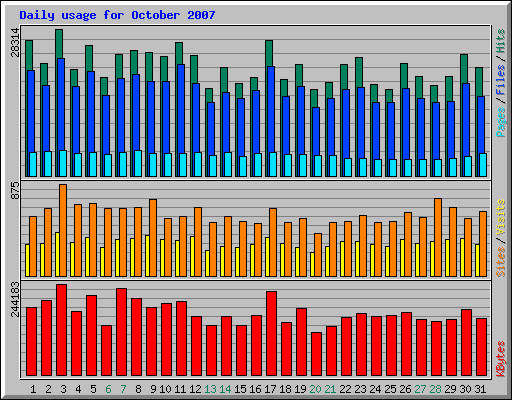Click the red KBytes bar for day 20

[x=316, y=354]
